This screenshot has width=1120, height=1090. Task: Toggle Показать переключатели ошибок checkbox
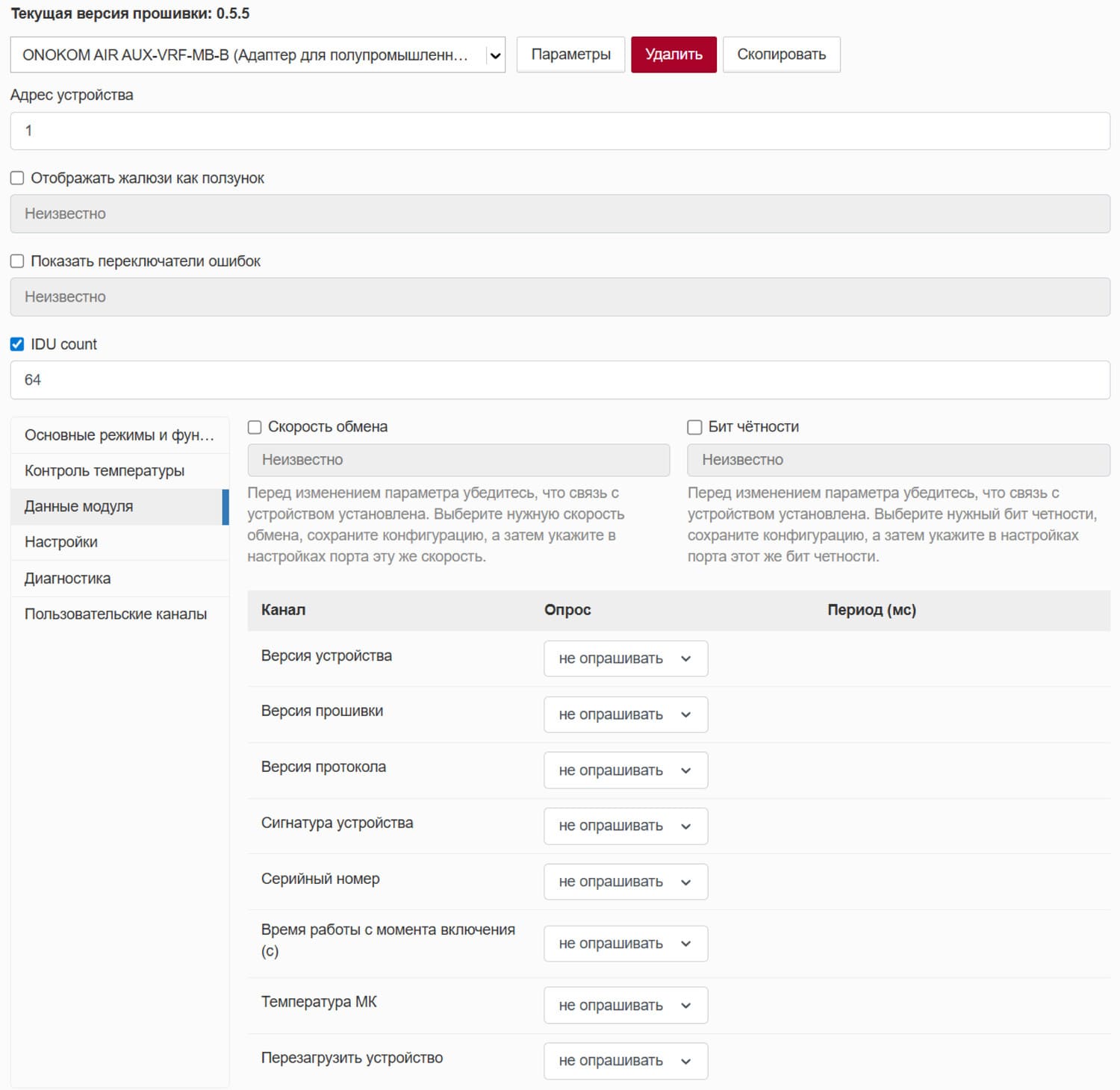click(17, 261)
